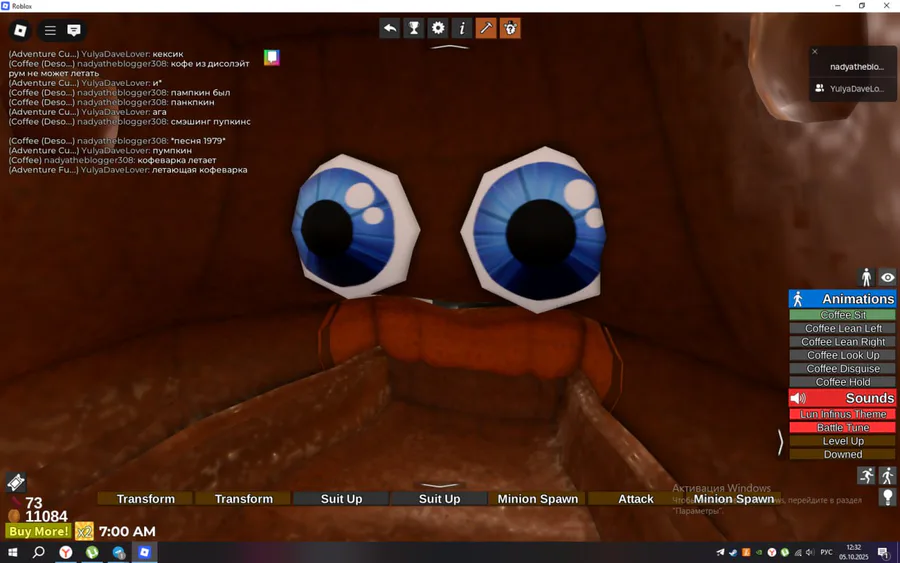Play the Level Up sound

[843, 441]
